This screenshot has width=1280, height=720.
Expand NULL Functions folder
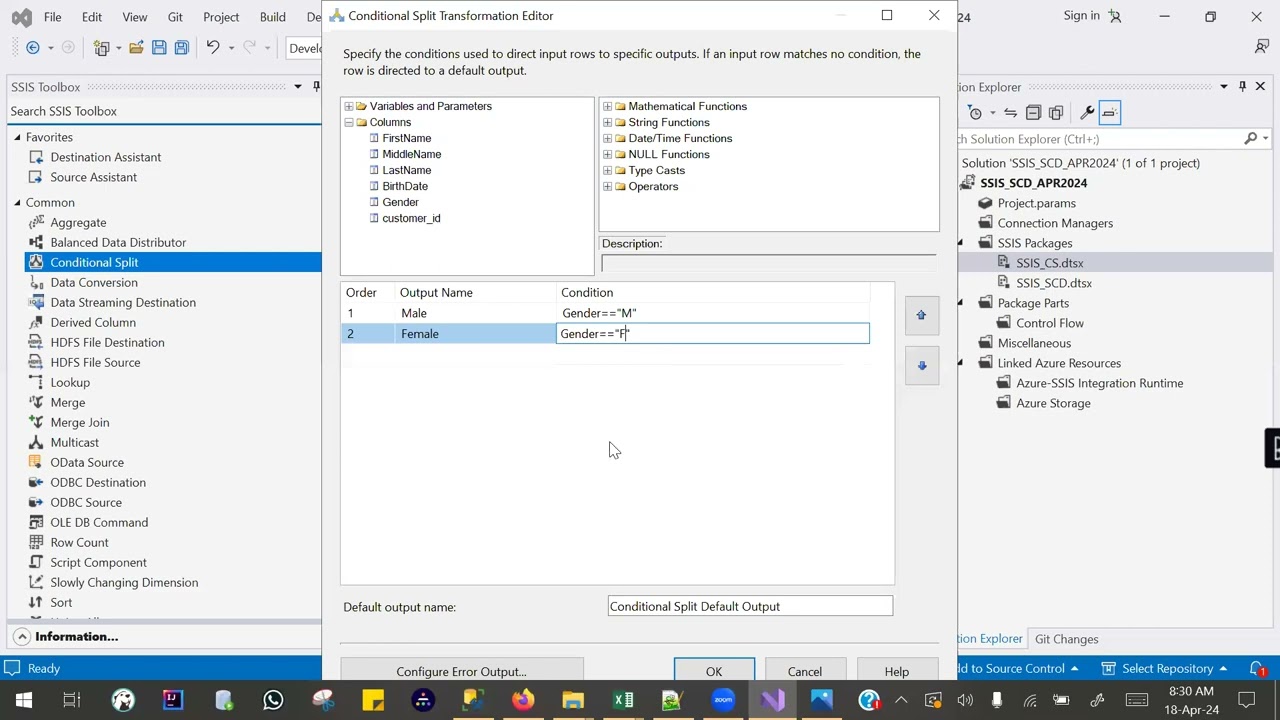(x=607, y=154)
